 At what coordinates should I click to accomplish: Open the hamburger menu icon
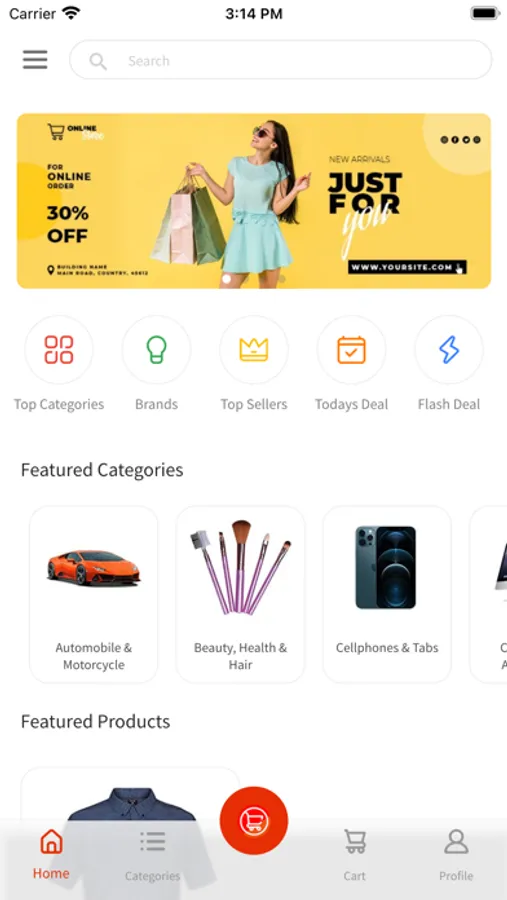click(35, 60)
